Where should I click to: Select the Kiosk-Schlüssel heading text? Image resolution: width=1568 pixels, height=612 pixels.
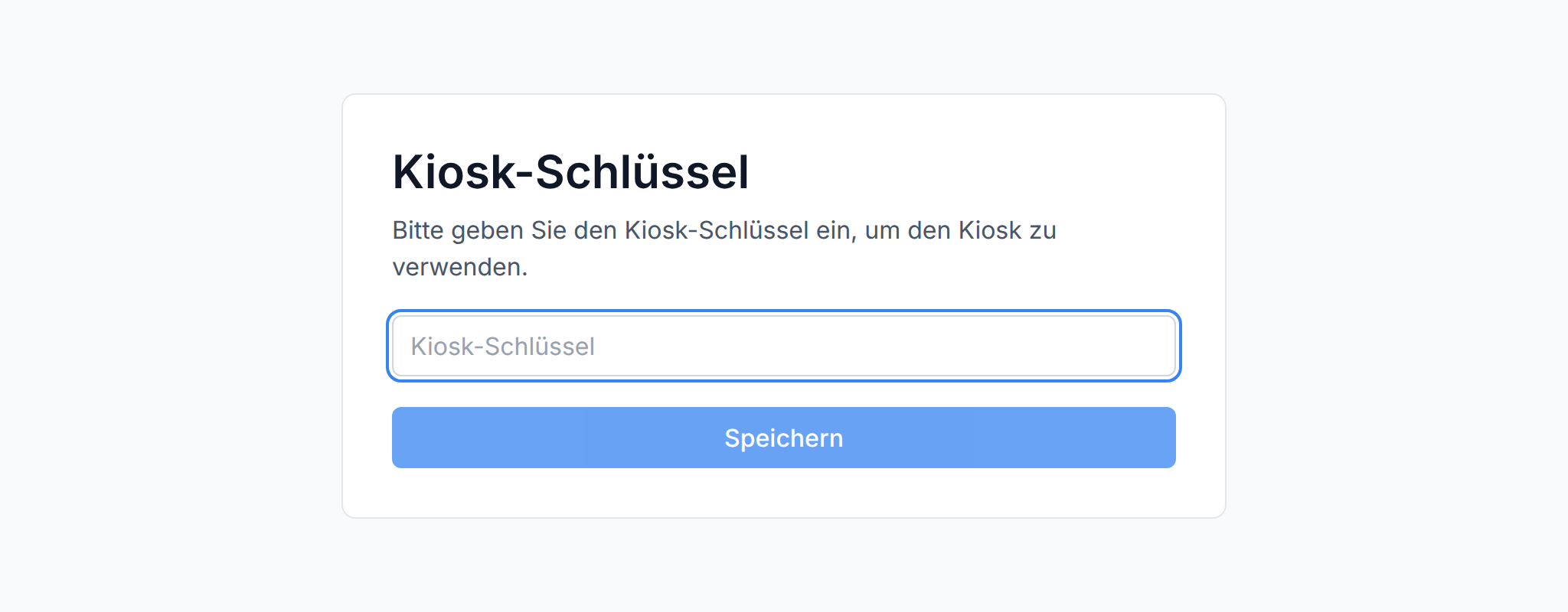tap(570, 171)
